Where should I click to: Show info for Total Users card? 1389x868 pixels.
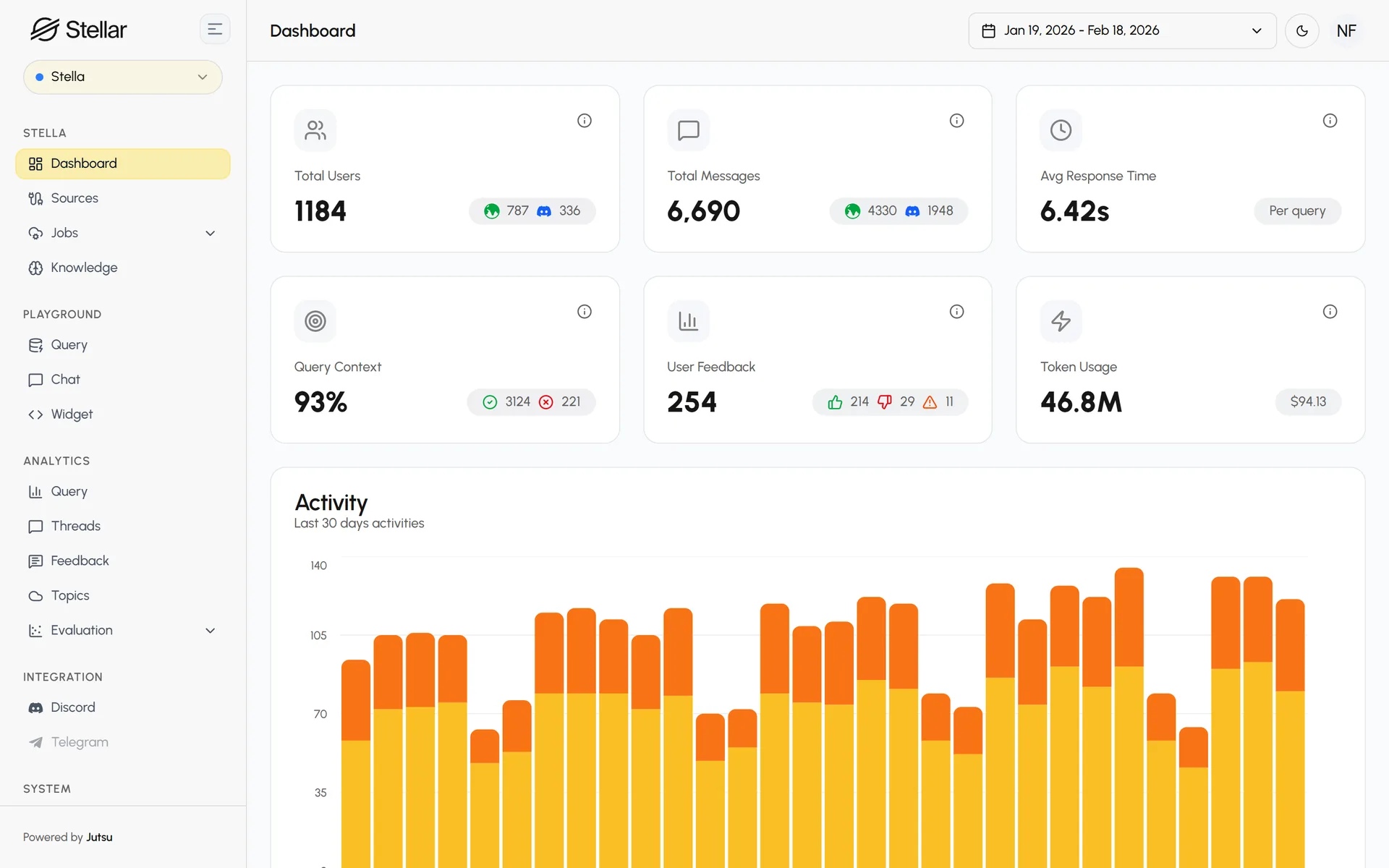[585, 121]
